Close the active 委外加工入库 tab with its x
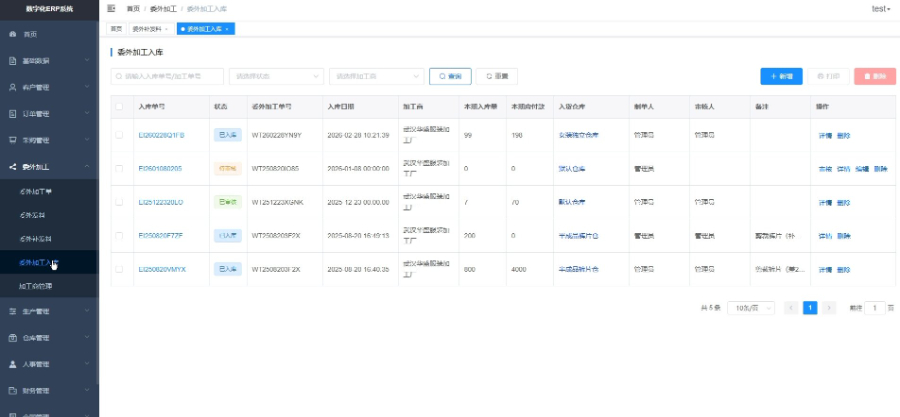This screenshot has width=900, height=417. pos(227,29)
